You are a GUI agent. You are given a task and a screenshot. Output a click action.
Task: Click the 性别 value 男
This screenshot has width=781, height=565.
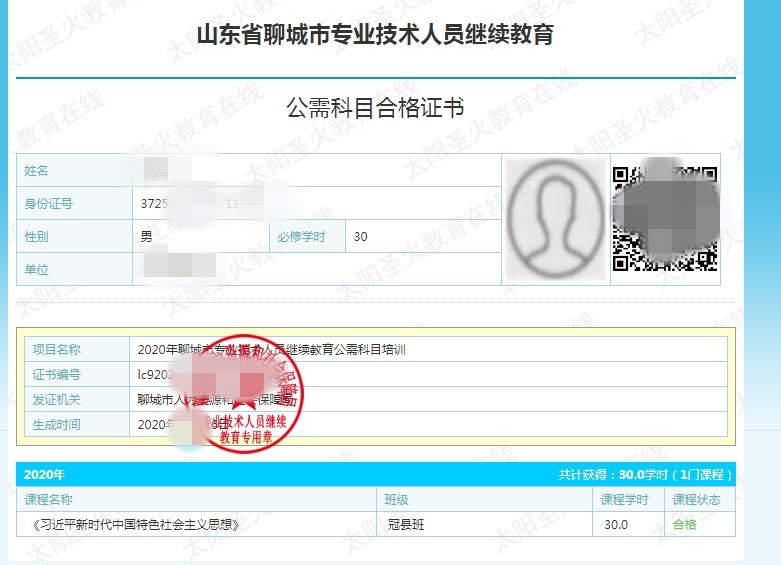tap(147, 237)
